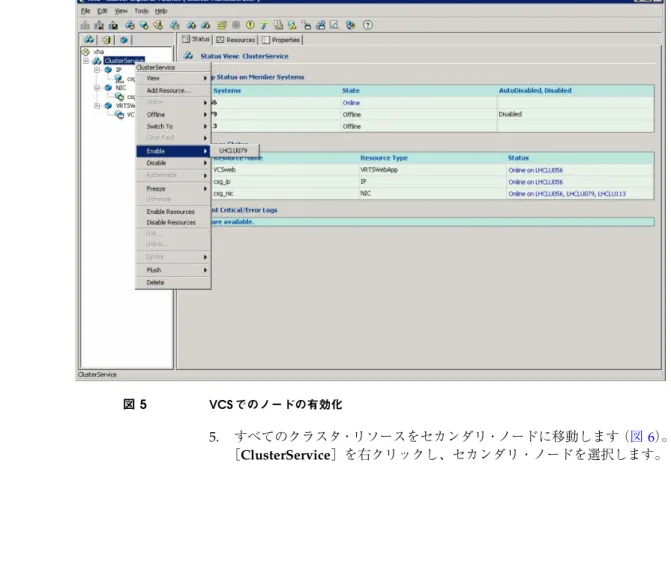Viewport: 671px width, 571px height.
Task: Open logs via yellow exclamation icon
Action: tap(250, 25)
